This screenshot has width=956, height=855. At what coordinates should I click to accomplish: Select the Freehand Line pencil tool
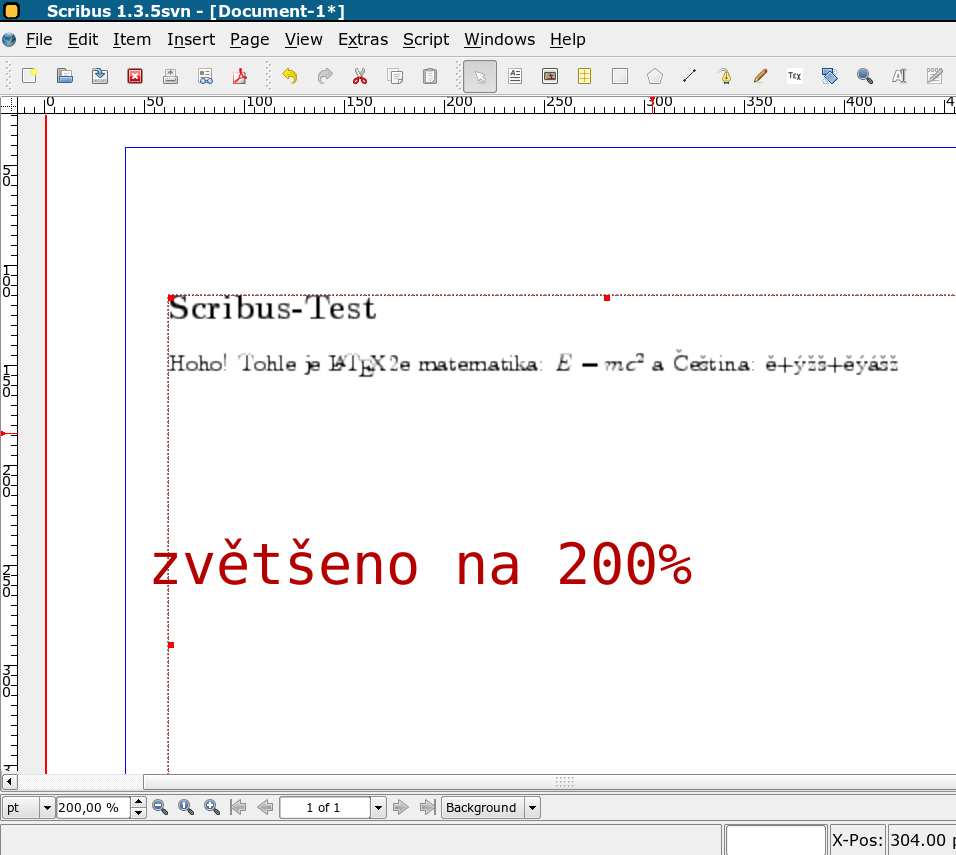[760, 76]
